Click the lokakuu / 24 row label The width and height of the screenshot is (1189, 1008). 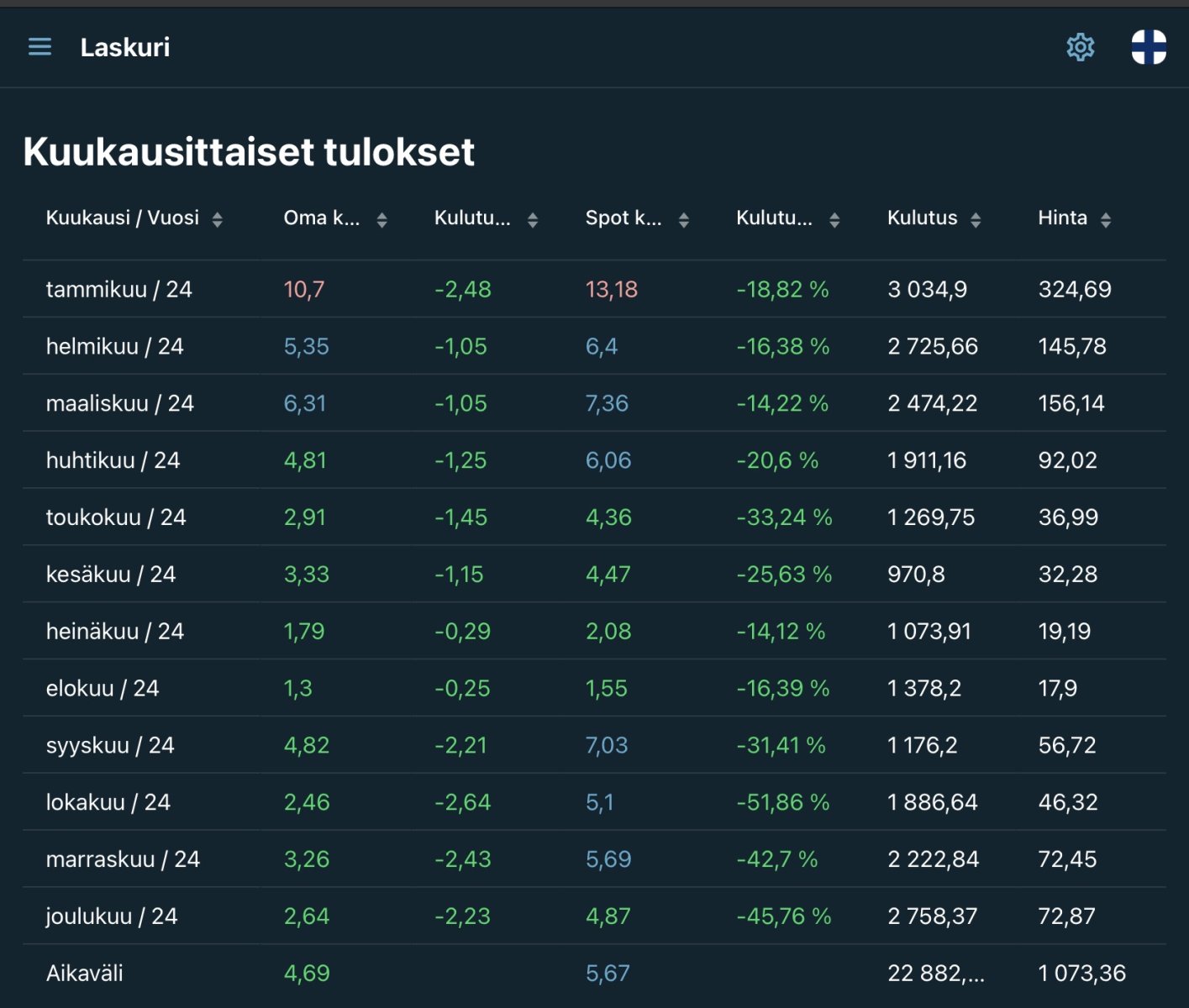pyautogui.click(x=108, y=802)
